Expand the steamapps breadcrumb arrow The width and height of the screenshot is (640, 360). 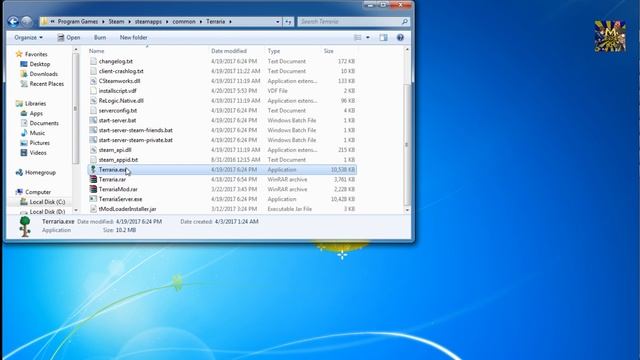point(167,22)
